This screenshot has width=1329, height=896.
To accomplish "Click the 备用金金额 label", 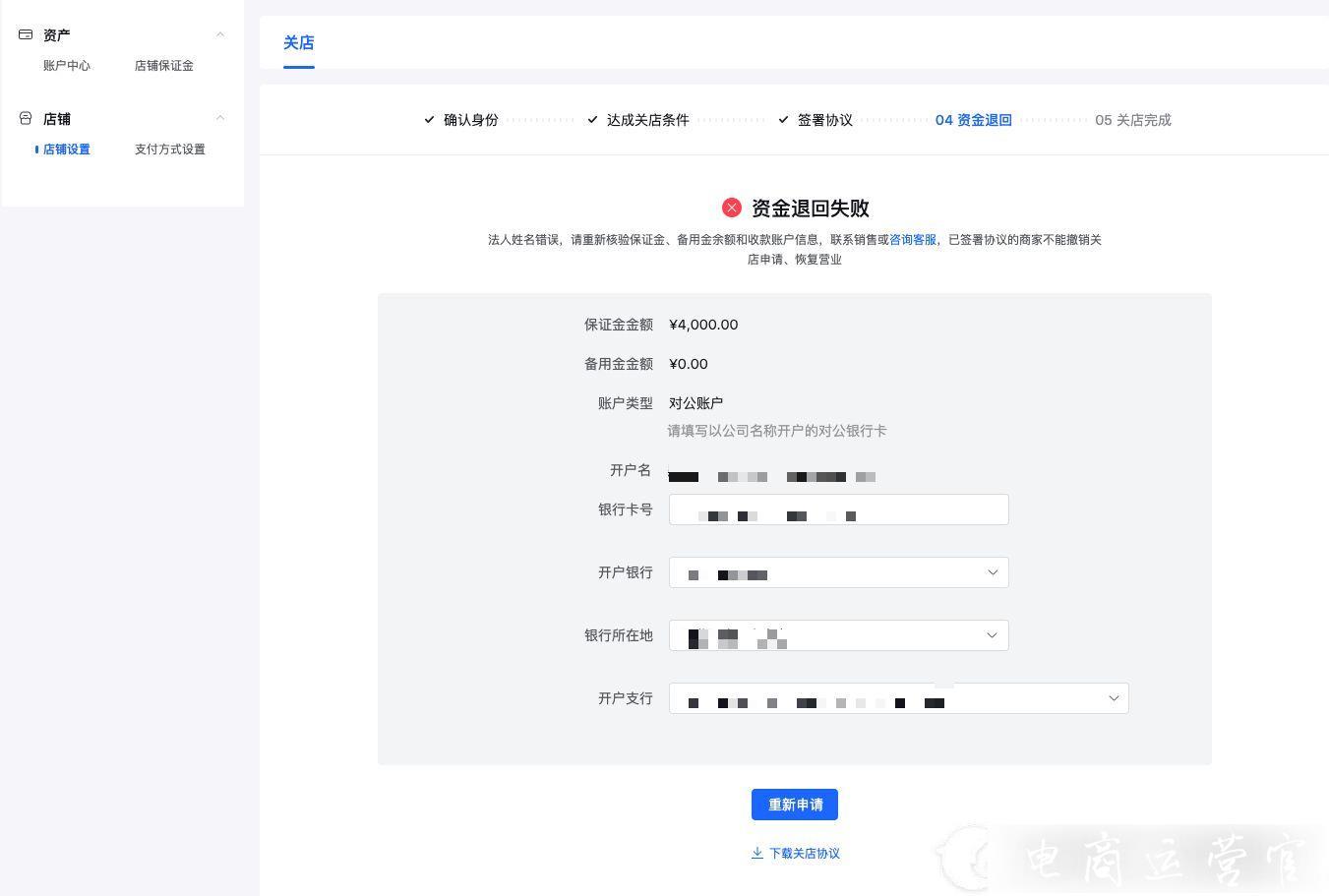I will click(619, 364).
